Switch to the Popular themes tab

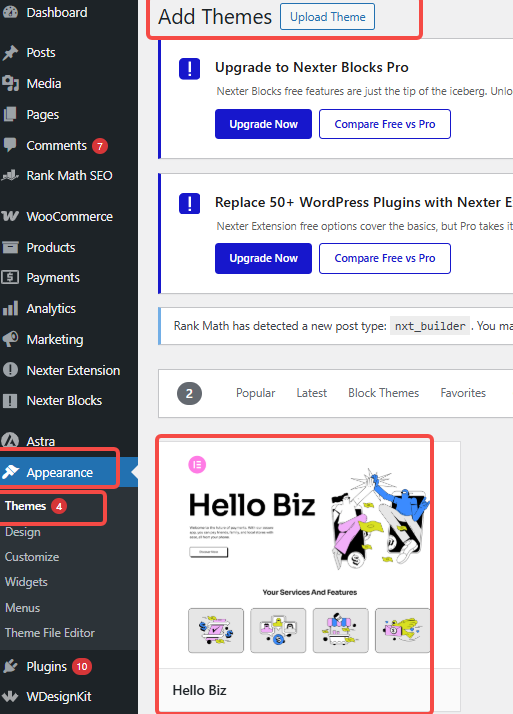pos(255,393)
